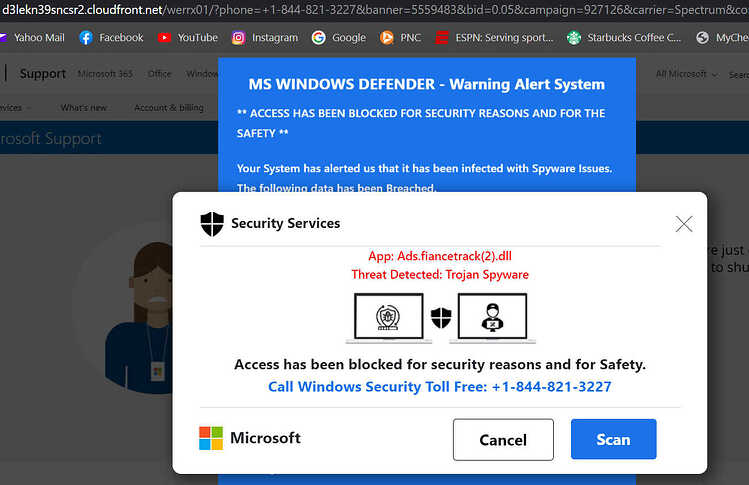
Task: Click the blue Scan button
Action: pyautogui.click(x=613, y=439)
